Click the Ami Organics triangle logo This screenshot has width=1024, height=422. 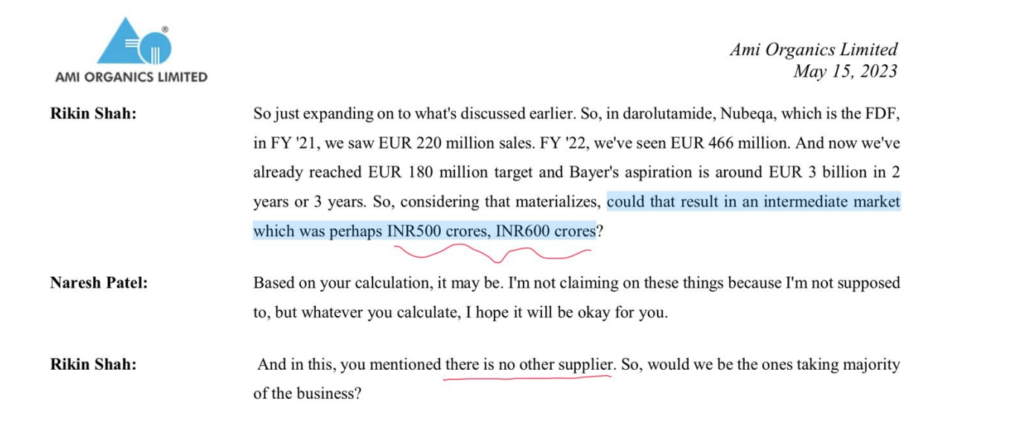coord(134,42)
